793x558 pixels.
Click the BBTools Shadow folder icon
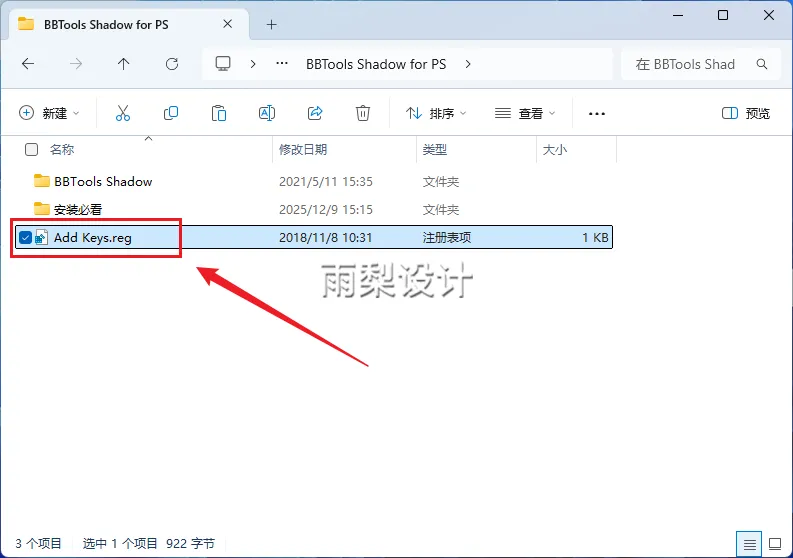click(x=41, y=181)
